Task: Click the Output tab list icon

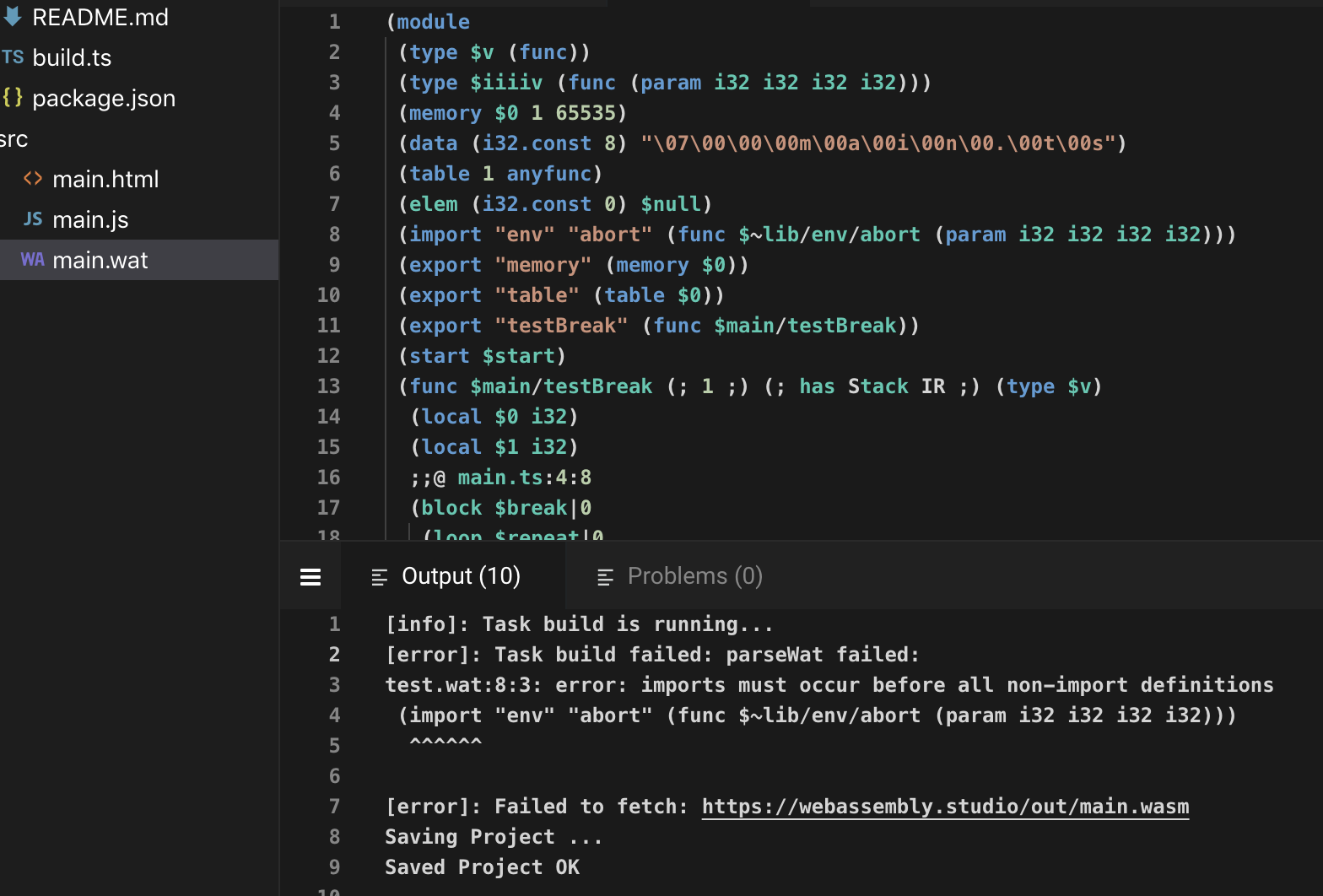Action: [380, 577]
